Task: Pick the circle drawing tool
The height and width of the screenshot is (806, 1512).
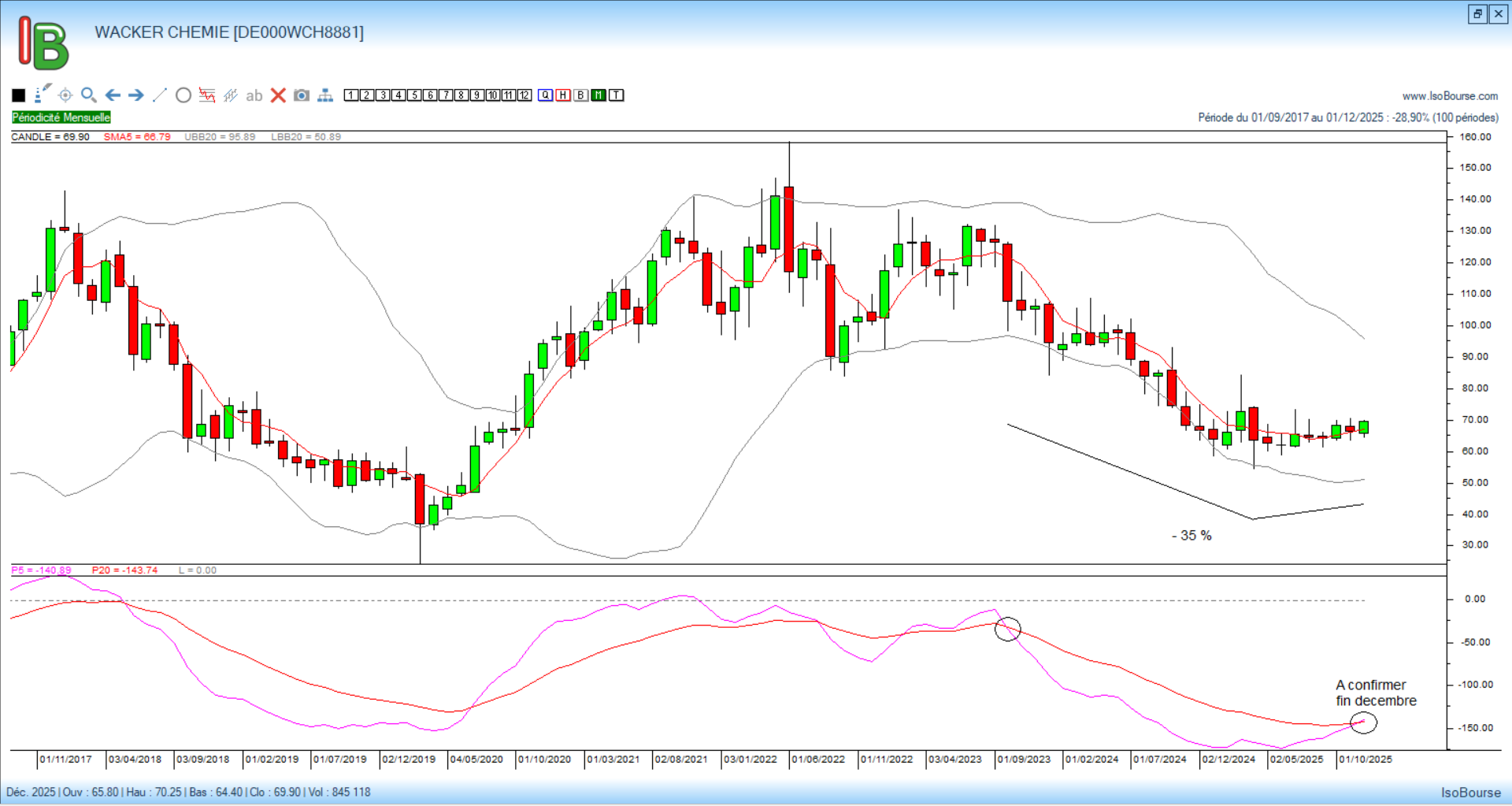Action: click(x=183, y=95)
